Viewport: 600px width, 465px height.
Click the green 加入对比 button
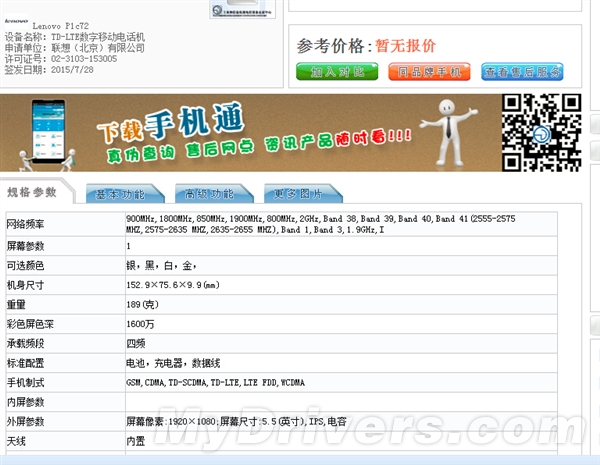[x=337, y=72]
